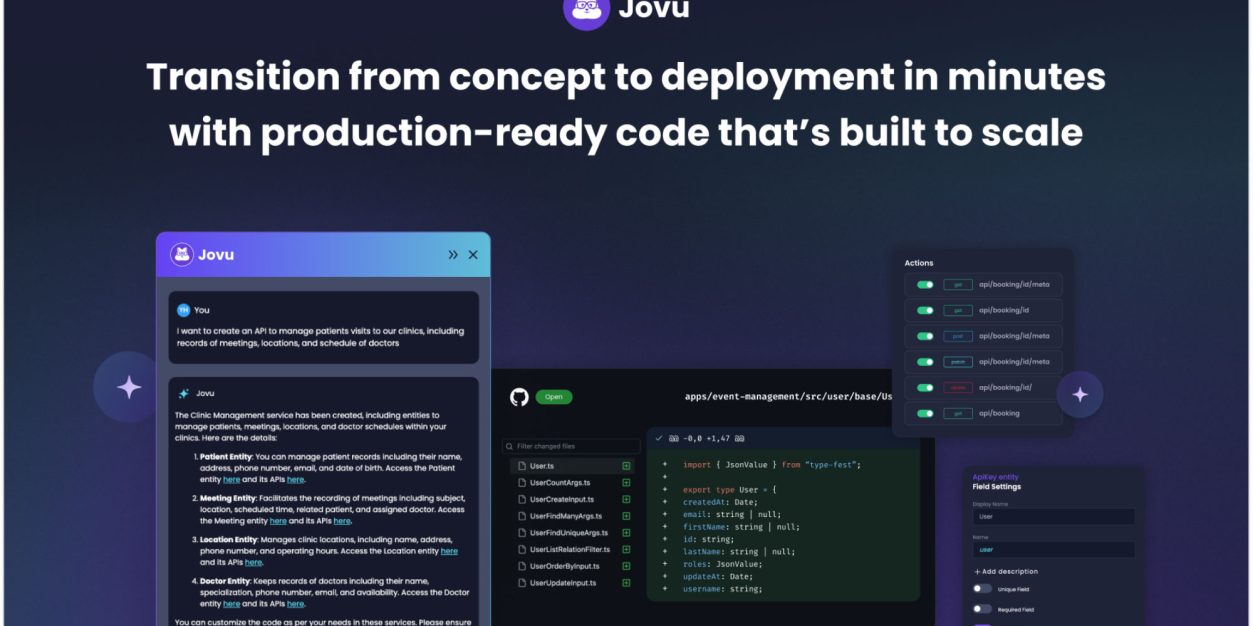Click the Jovu mascot icon in the chat panel header
The height and width of the screenshot is (626, 1253).
[x=181, y=254]
